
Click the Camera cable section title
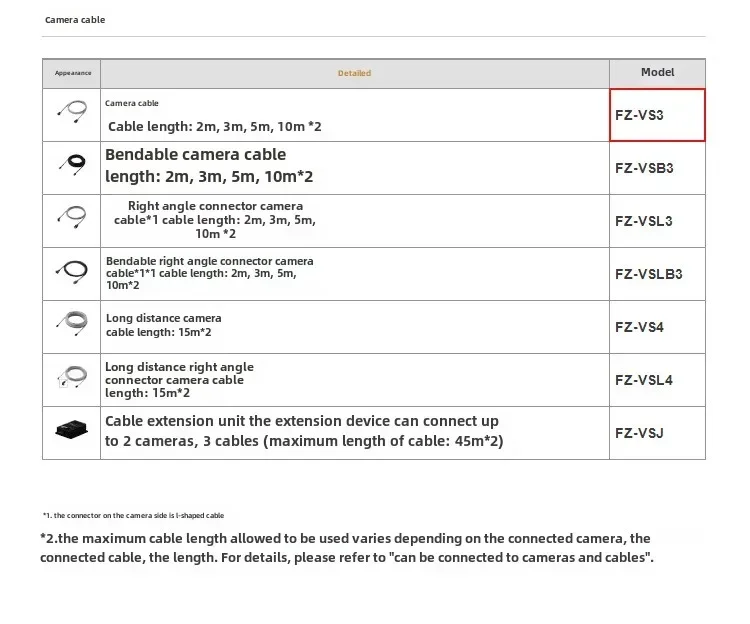(75, 20)
